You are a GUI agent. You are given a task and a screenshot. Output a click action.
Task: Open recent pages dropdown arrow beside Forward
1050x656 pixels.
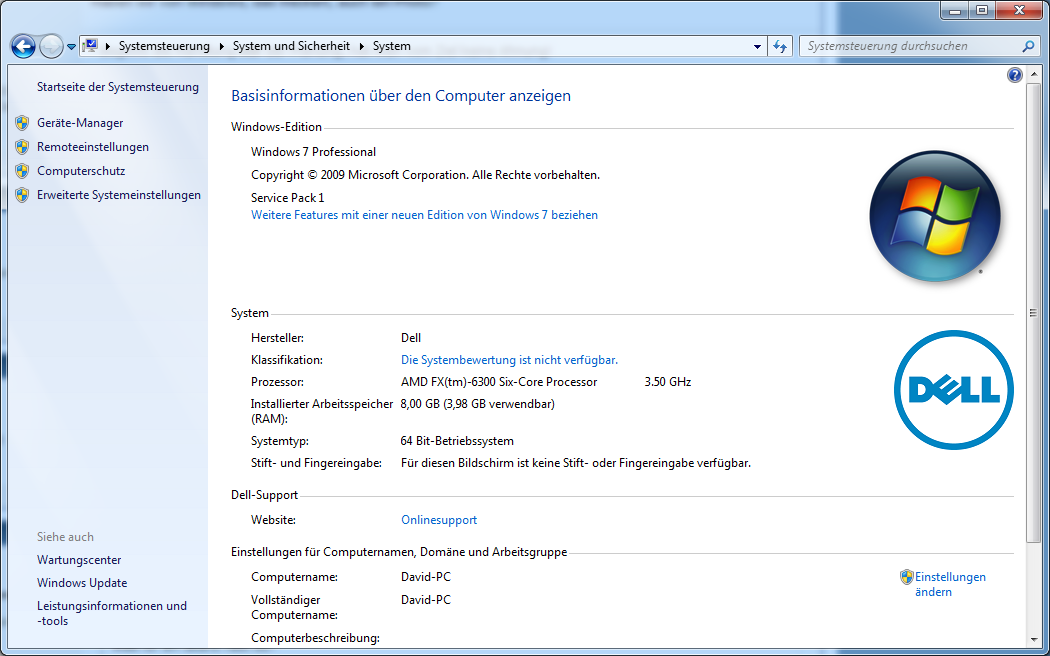click(x=71, y=47)
